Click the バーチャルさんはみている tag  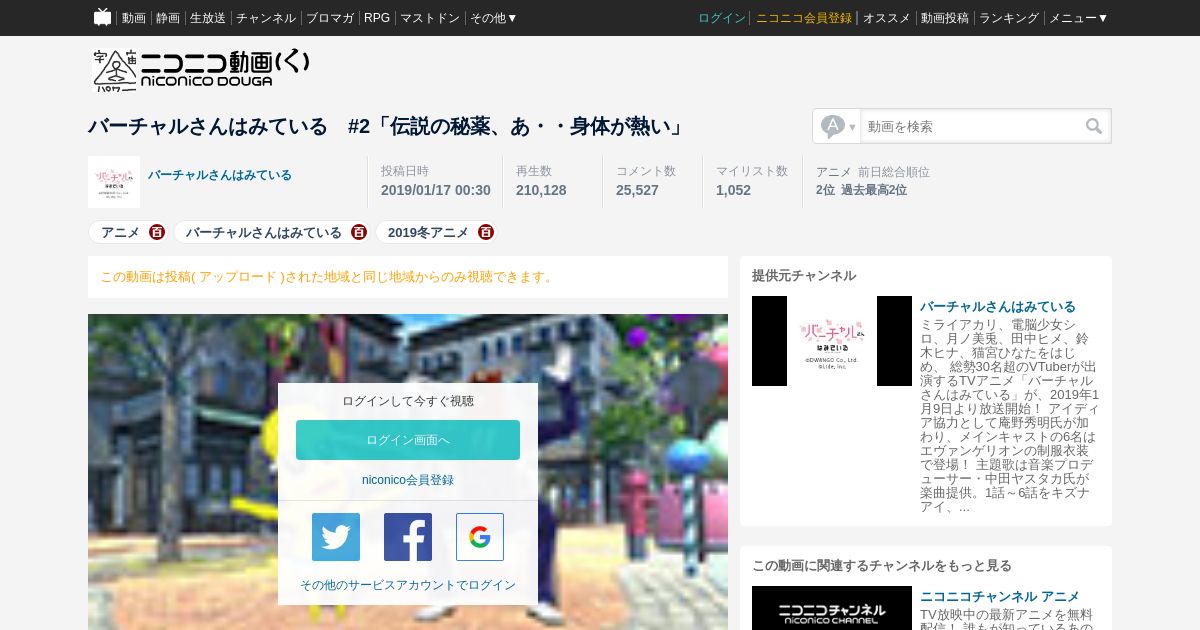tap(264, 232)
